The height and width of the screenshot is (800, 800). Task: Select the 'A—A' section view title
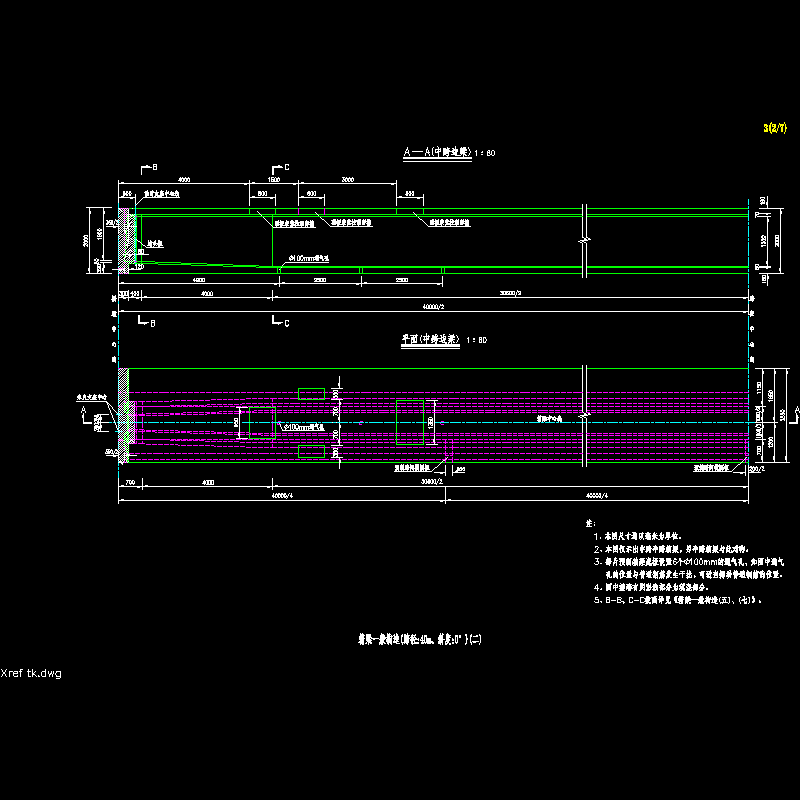437,152
